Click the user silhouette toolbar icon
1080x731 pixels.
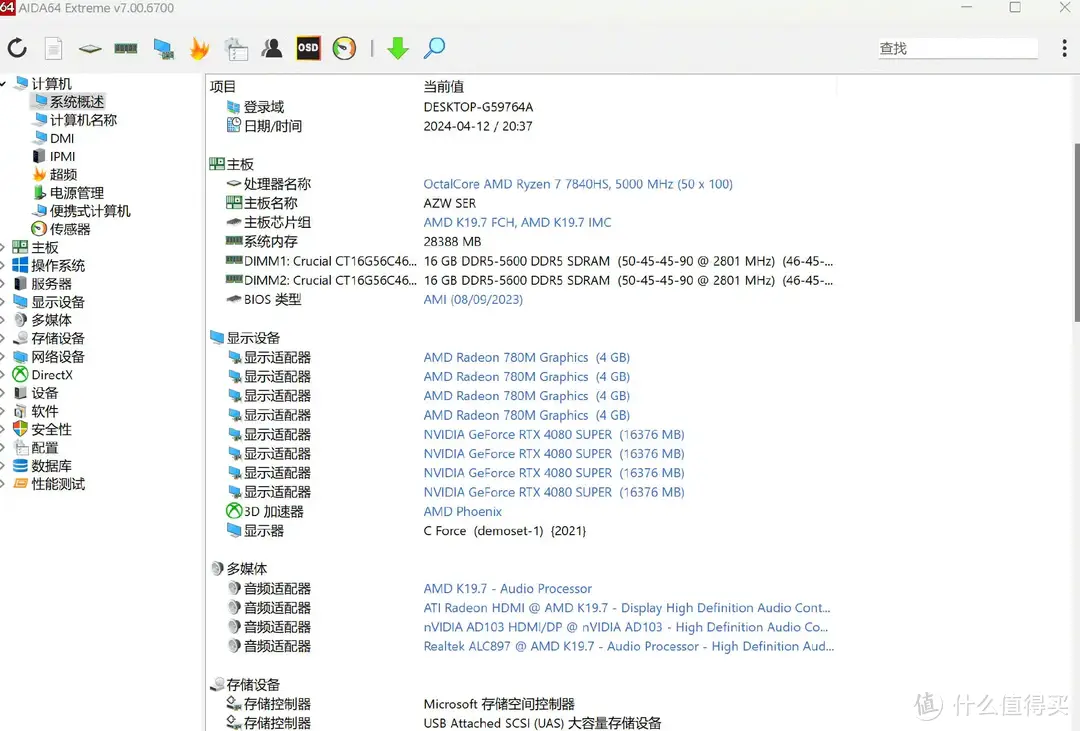coord(272,48)
